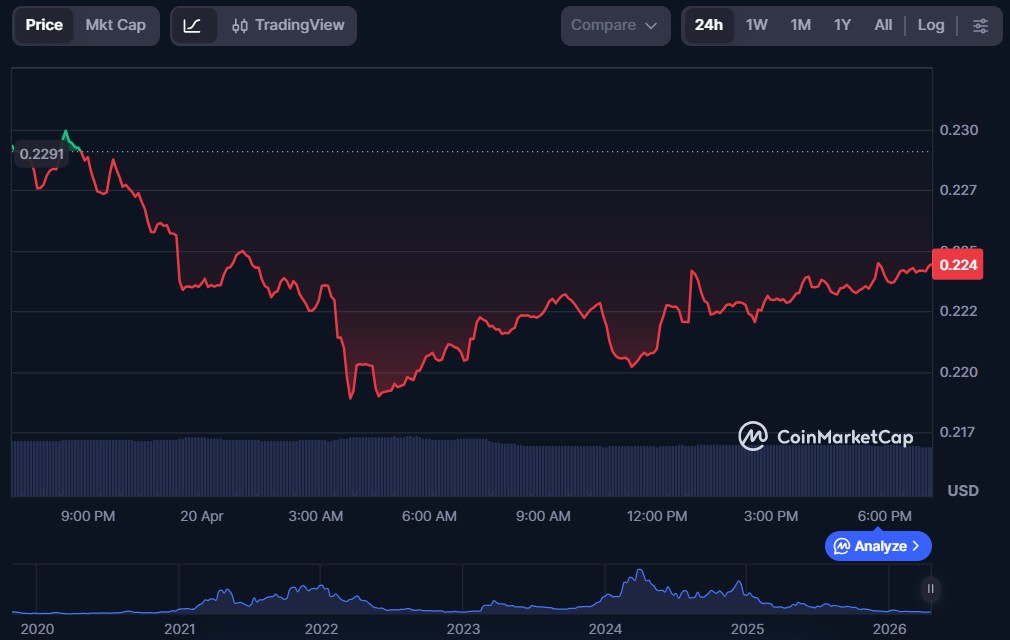Click the Analyze button

click(x=878, y=546)
